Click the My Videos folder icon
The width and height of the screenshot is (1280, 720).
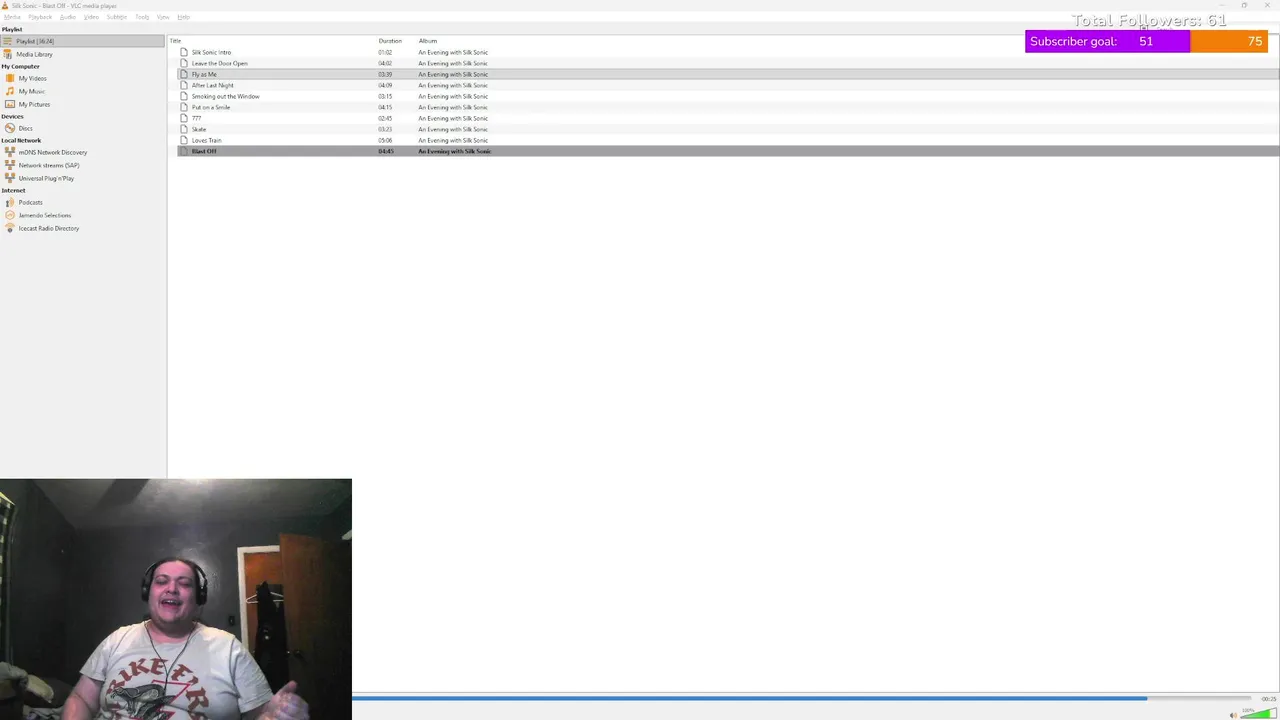[x=10, y=78]
